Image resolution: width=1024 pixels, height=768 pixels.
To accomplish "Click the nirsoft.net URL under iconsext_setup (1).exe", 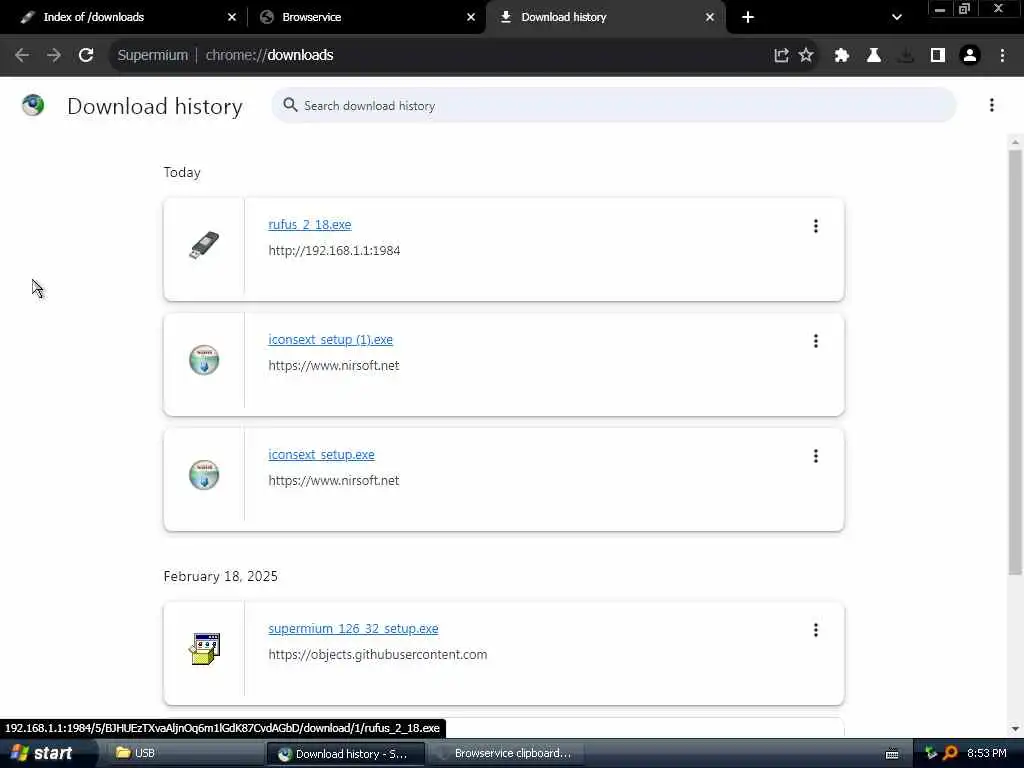I will pos(334,366).
